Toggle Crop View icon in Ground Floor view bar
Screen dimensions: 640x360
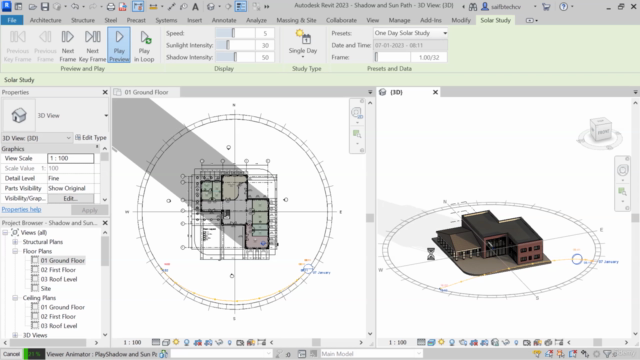click(x=198, y=342)
